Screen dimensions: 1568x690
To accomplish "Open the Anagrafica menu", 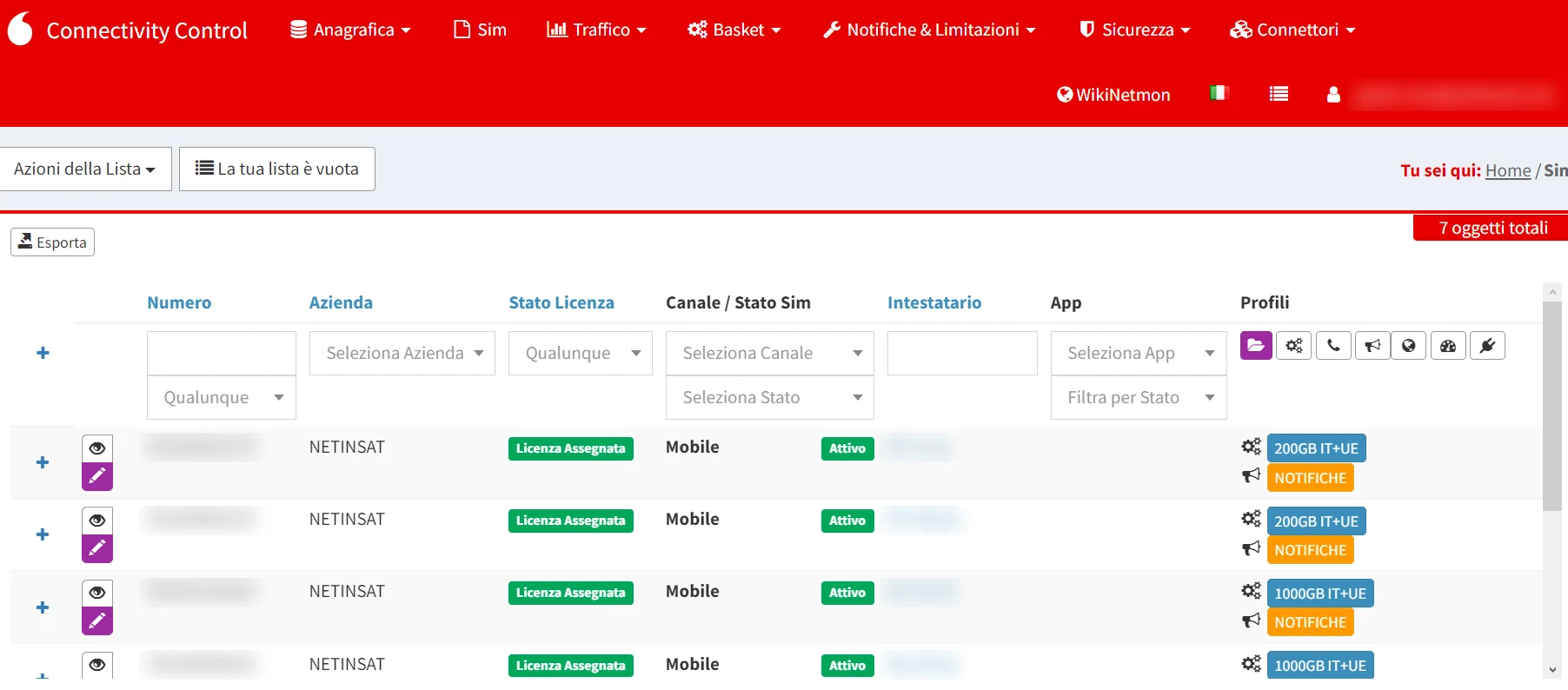I will (x=350, y=30).
